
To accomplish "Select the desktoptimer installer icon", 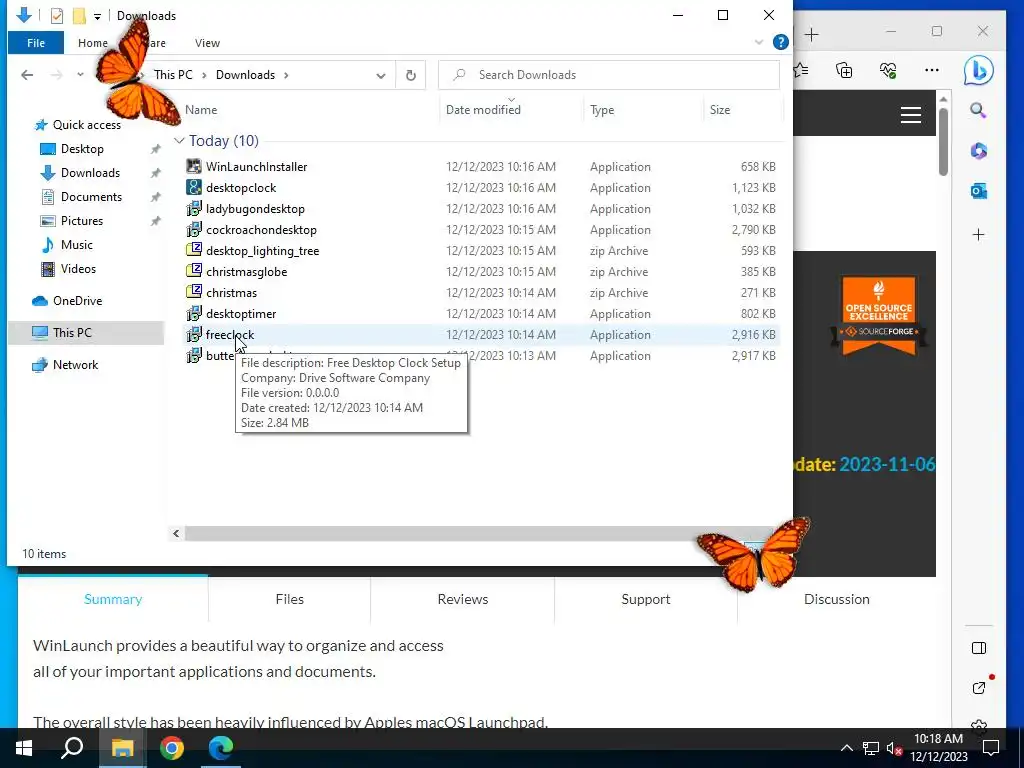I will click(x=194, y=313).
